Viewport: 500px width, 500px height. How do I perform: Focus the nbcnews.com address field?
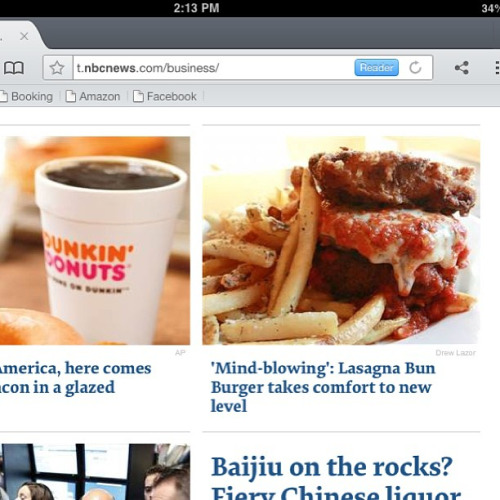[213, 68]
